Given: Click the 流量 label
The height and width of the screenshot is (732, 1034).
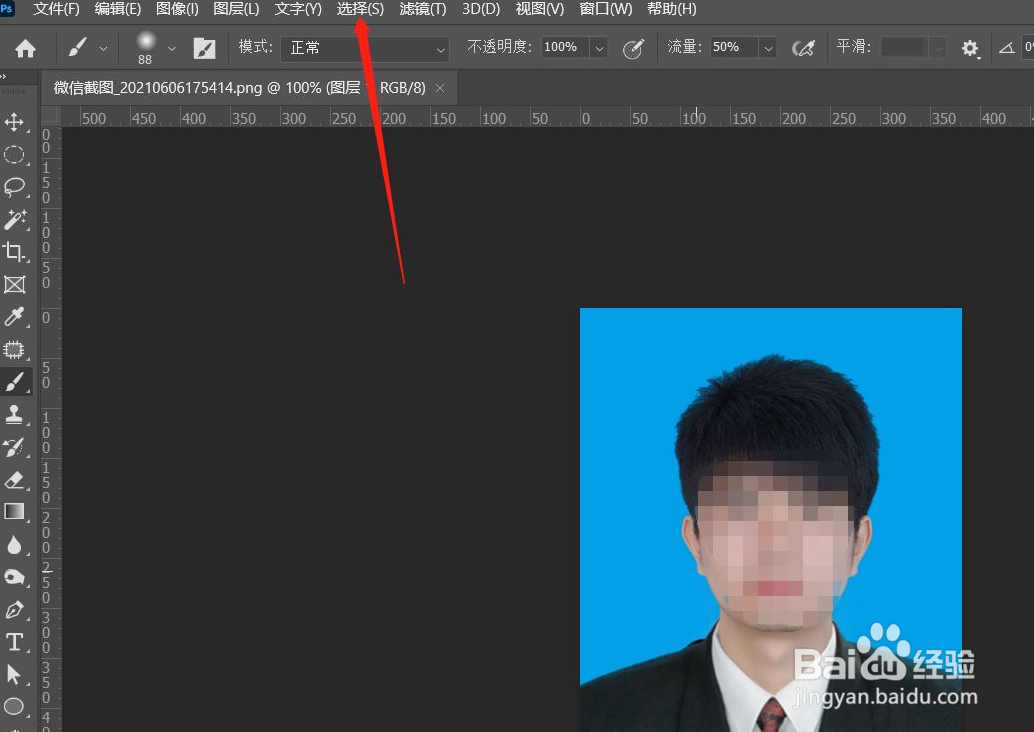Looking at the screenshot, I should [684, 47].
